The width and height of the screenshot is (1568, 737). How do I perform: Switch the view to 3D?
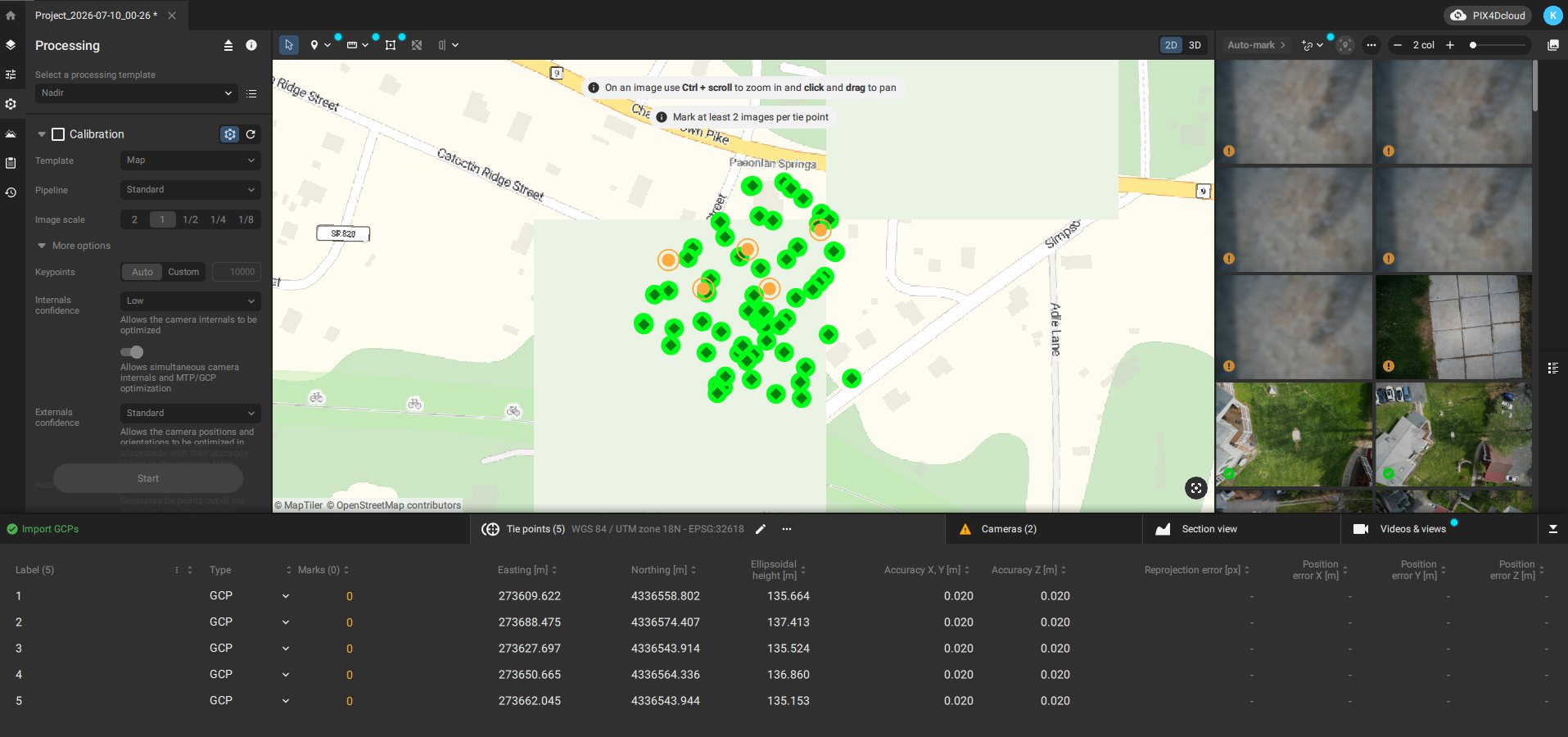coord(1195,45)
